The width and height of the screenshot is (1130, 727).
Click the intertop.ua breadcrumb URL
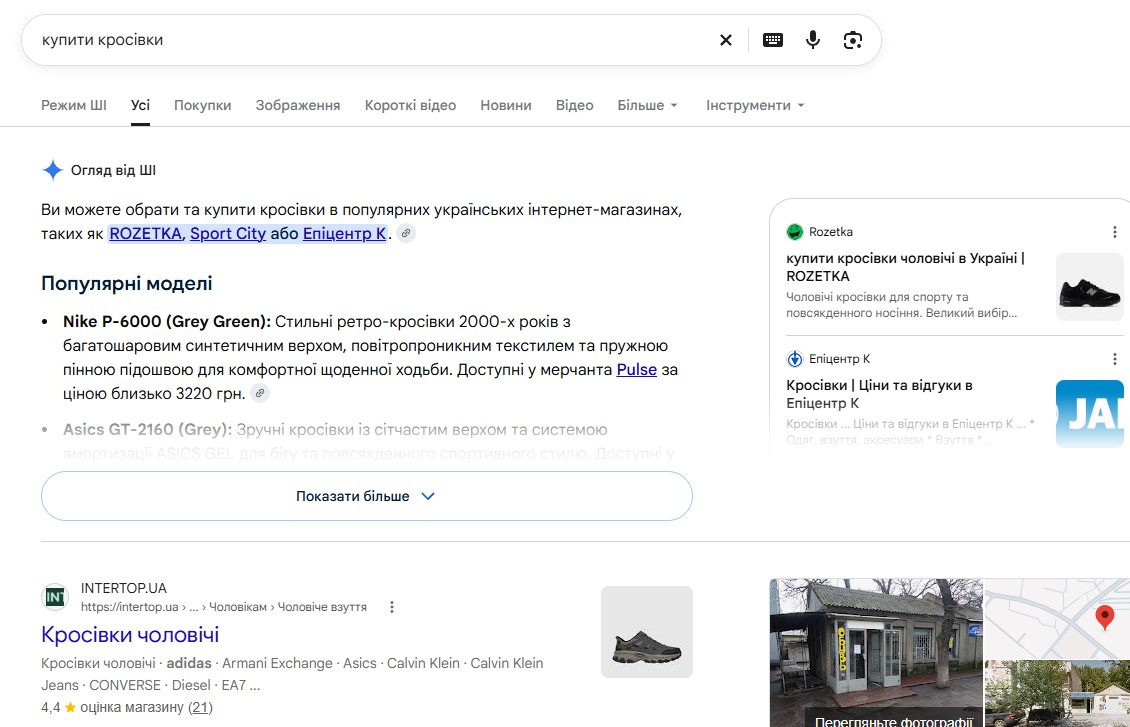pos(223,607)
